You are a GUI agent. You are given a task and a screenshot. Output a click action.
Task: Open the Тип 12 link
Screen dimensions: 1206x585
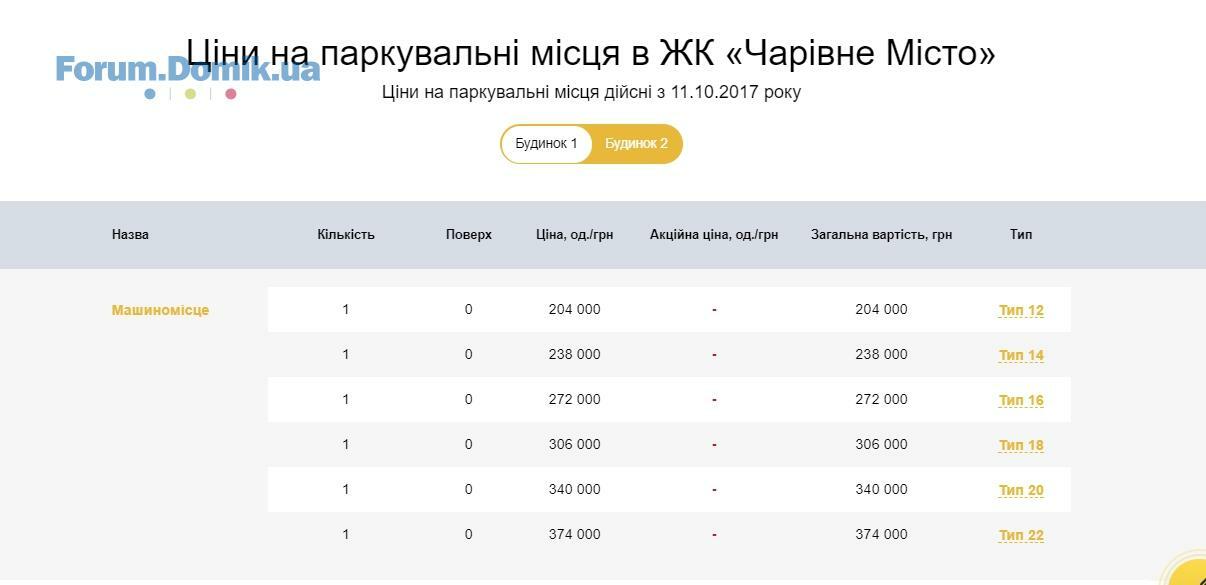tap(1021, 310)
